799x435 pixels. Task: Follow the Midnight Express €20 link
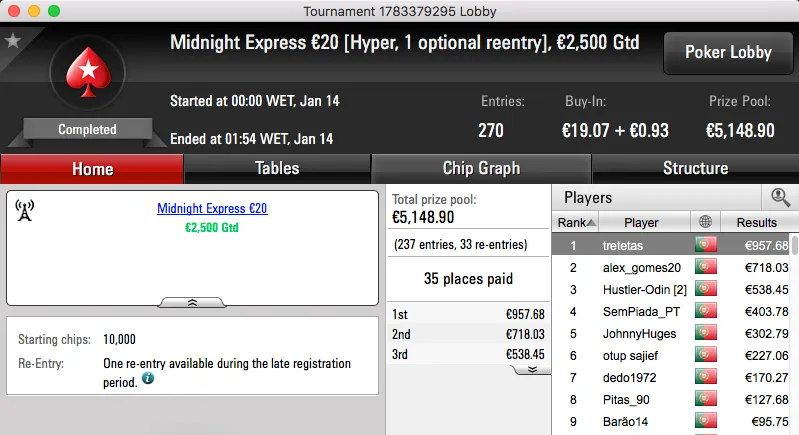tap(212, 209)
